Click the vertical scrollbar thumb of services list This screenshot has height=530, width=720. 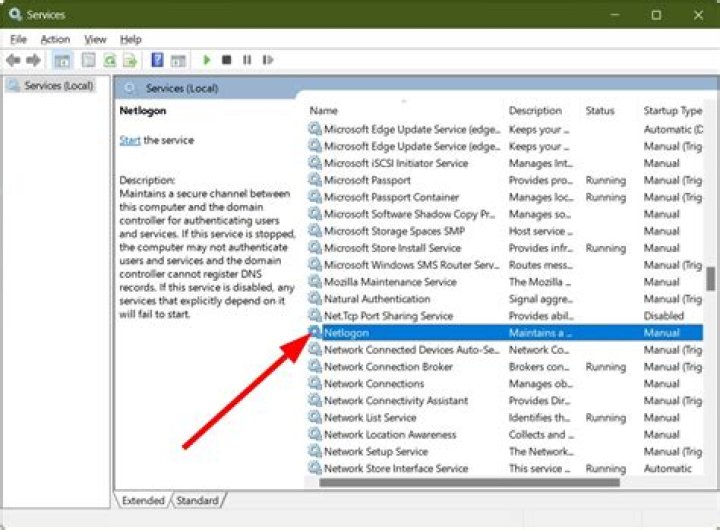tap(711, 279)
